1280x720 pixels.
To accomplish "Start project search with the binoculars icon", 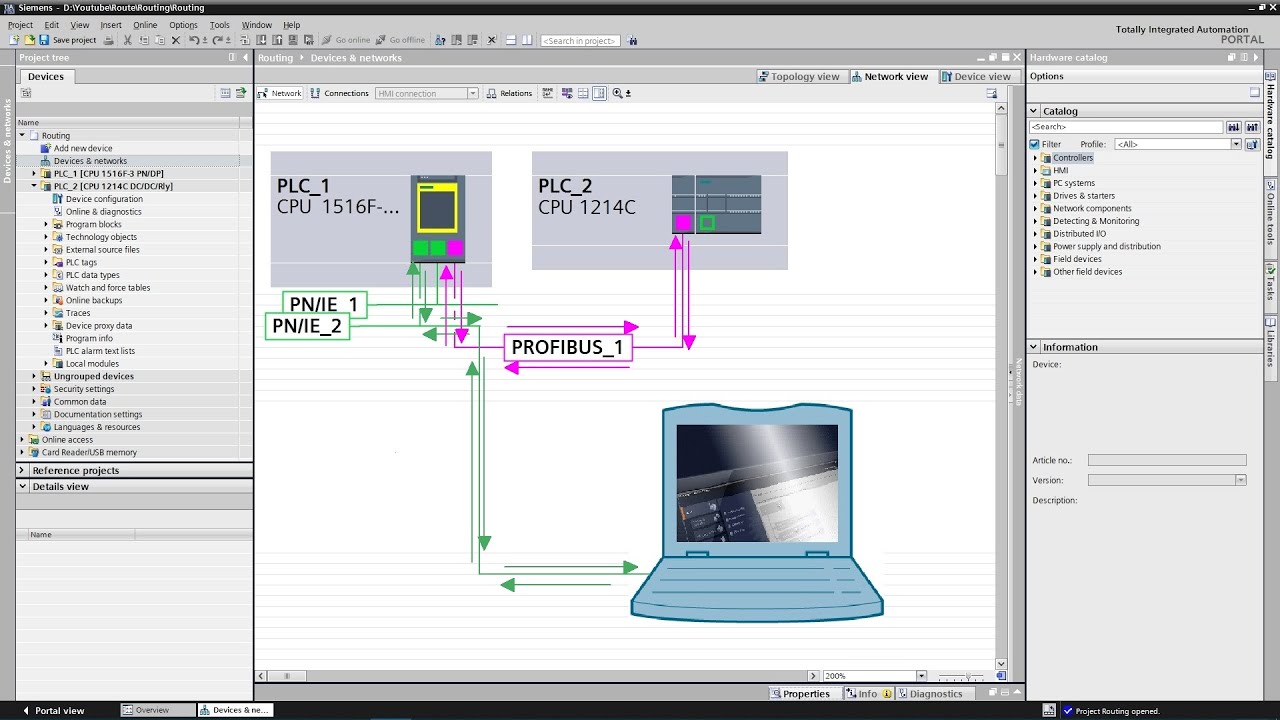I will point(633,41).
